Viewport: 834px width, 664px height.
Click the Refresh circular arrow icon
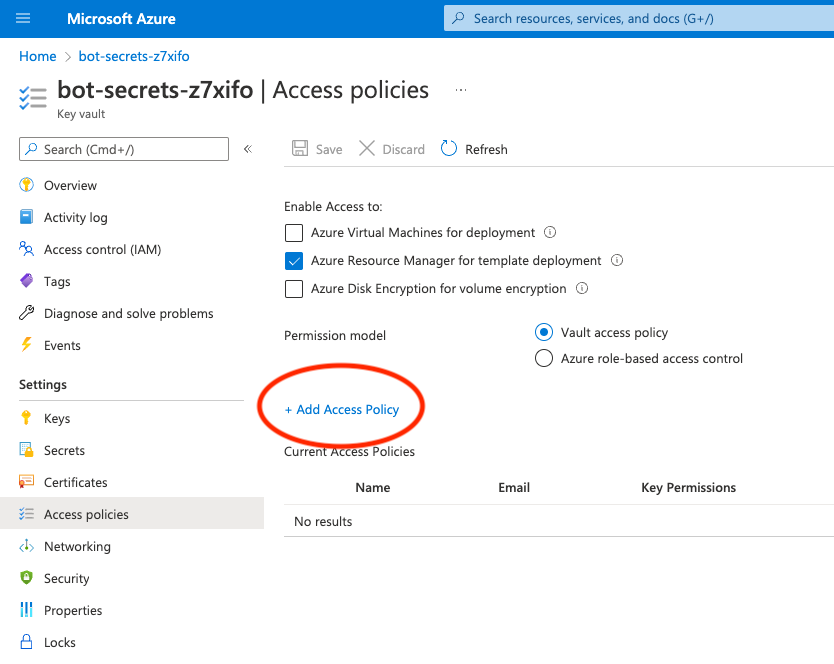point(449,148)
